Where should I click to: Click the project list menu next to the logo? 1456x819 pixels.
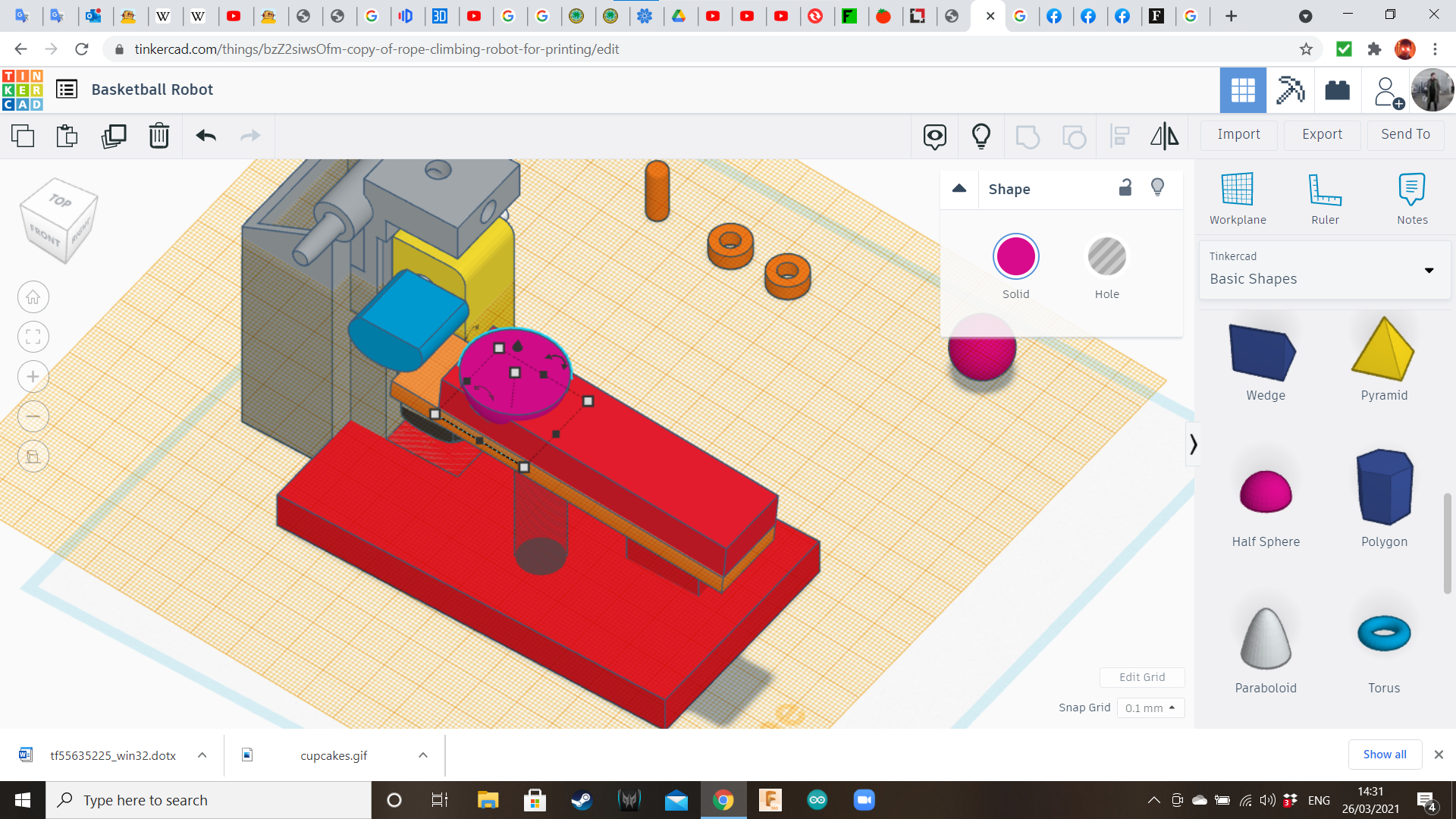[67, 89]
